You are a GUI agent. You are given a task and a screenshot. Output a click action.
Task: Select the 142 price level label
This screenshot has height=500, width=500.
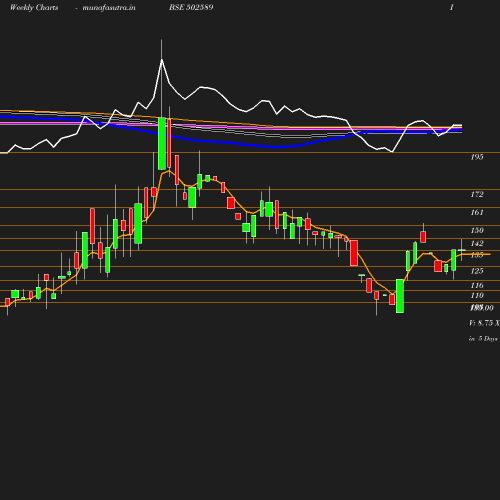pos(477,243)
